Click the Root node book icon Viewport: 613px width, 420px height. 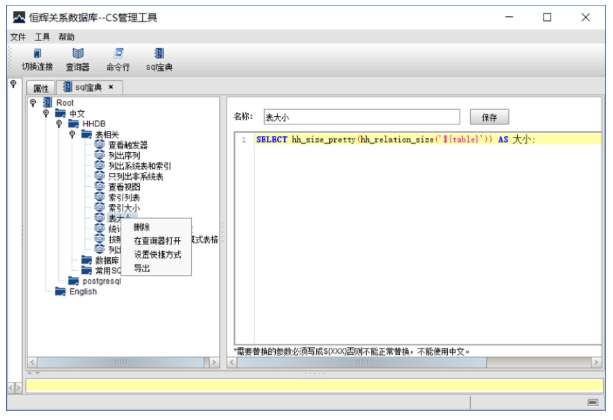[47, 102]
